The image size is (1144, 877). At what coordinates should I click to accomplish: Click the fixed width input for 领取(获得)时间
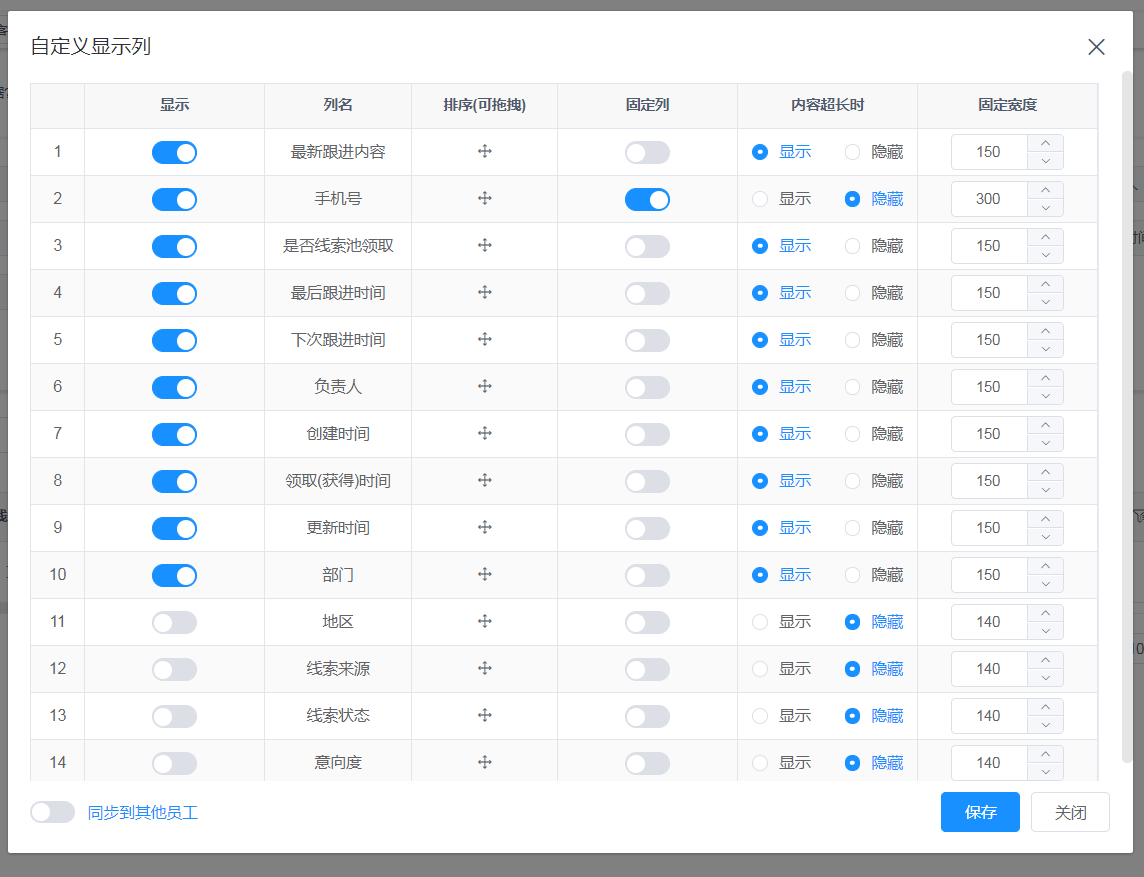click(x=988, y=481)
